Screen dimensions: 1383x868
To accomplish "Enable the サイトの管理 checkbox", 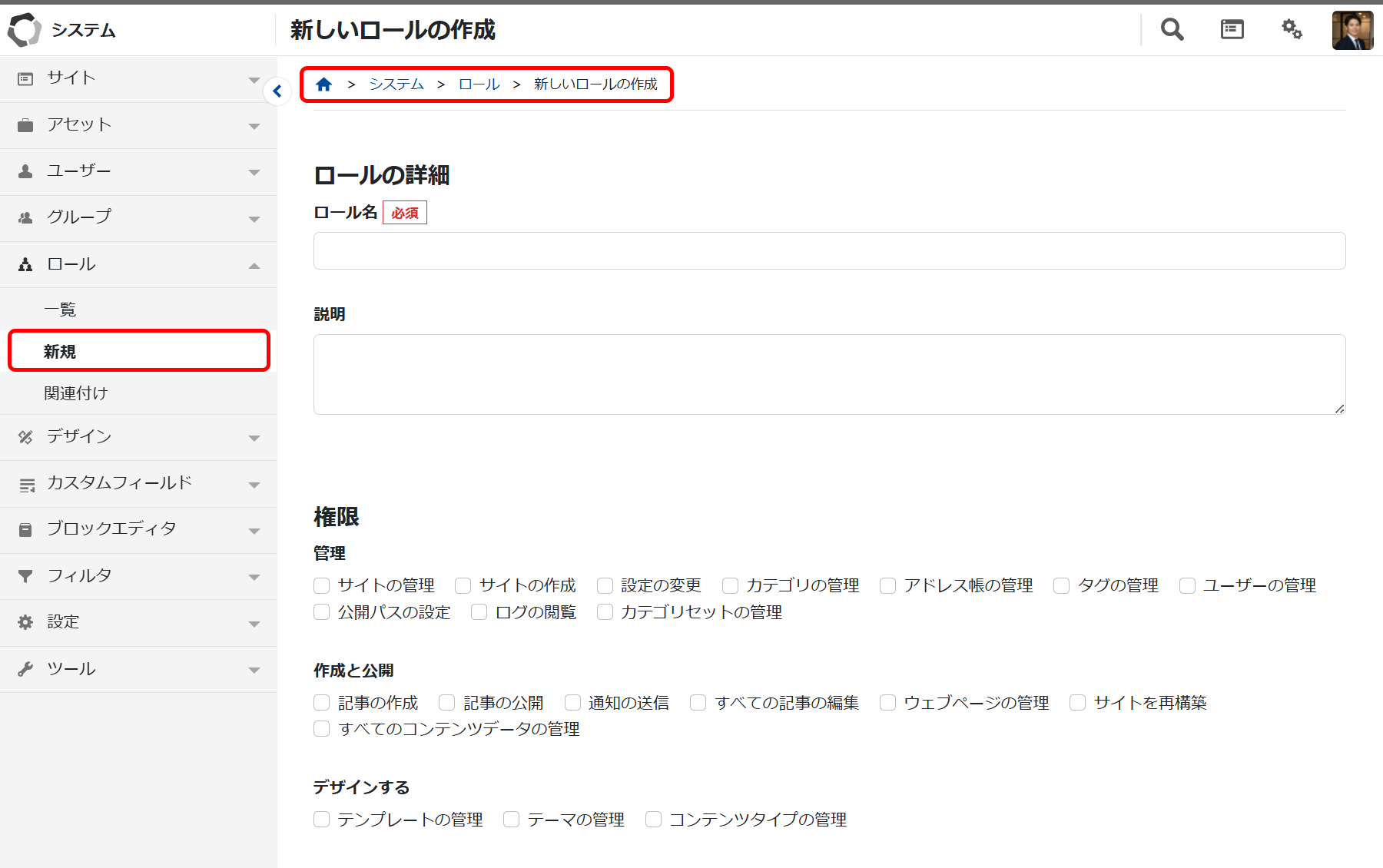I will pos(322,586).
